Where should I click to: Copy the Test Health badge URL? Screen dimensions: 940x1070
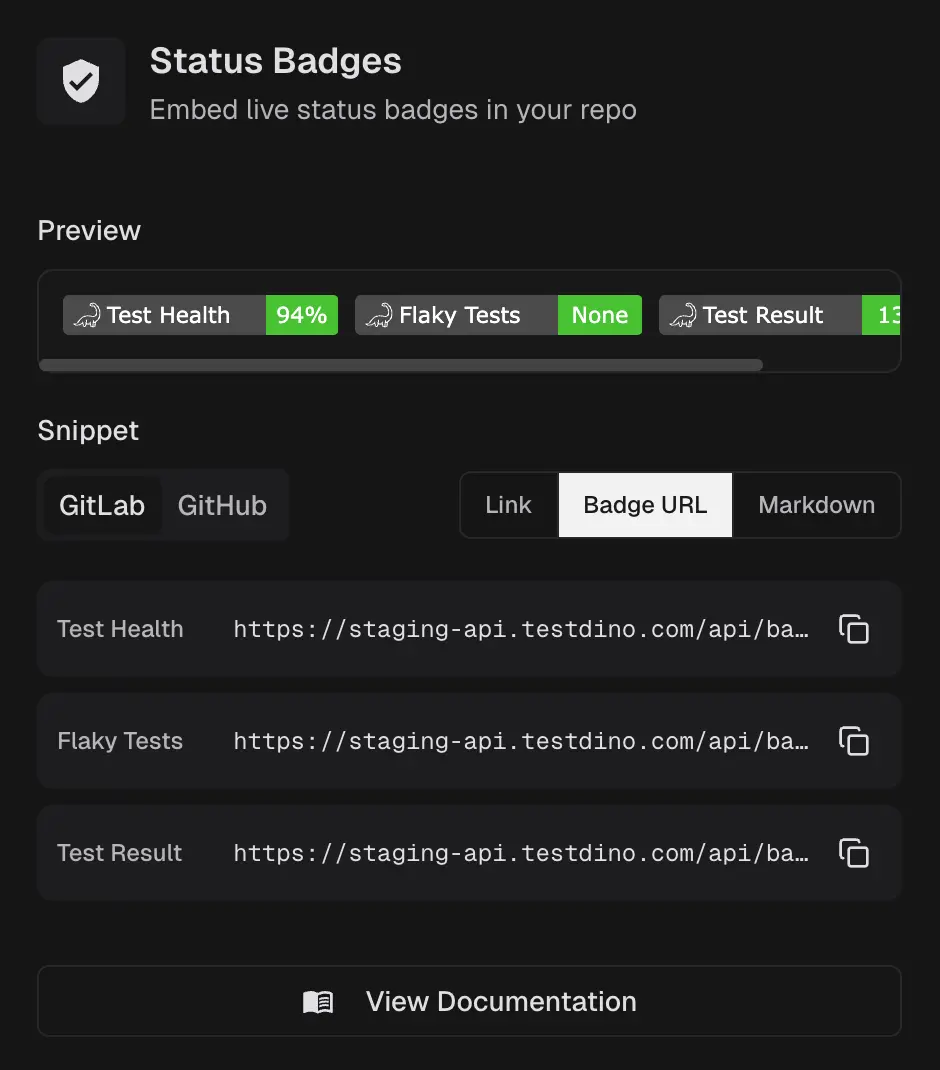click(x=853, y=629)
